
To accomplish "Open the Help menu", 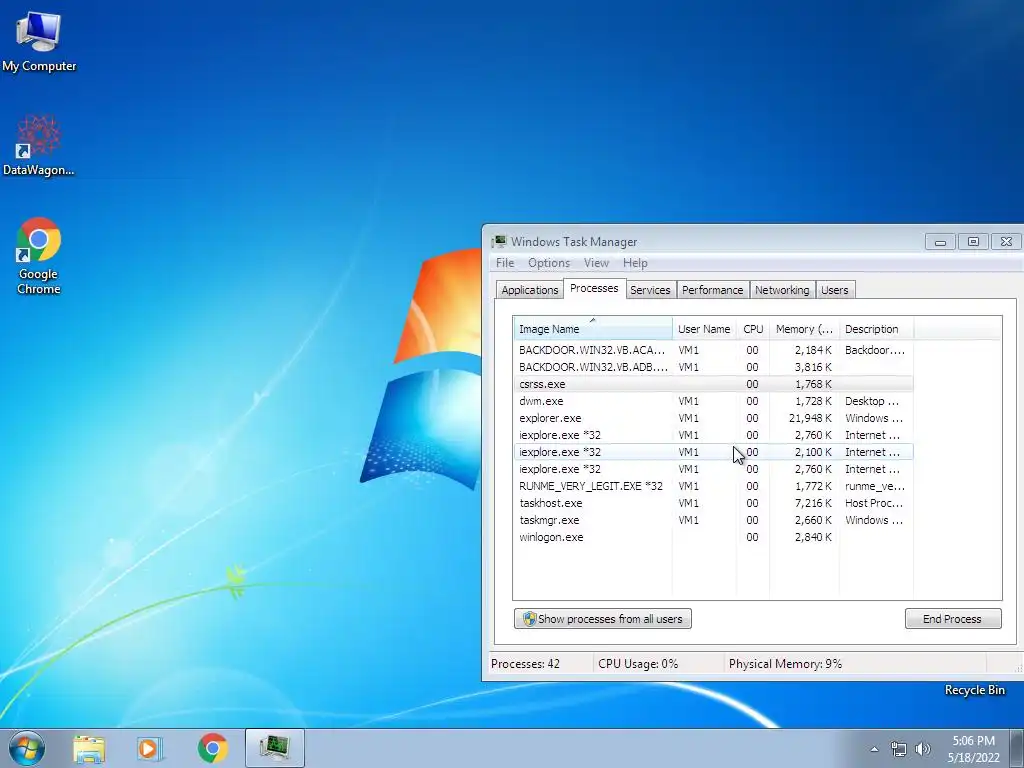I will (x=635, y=263).
